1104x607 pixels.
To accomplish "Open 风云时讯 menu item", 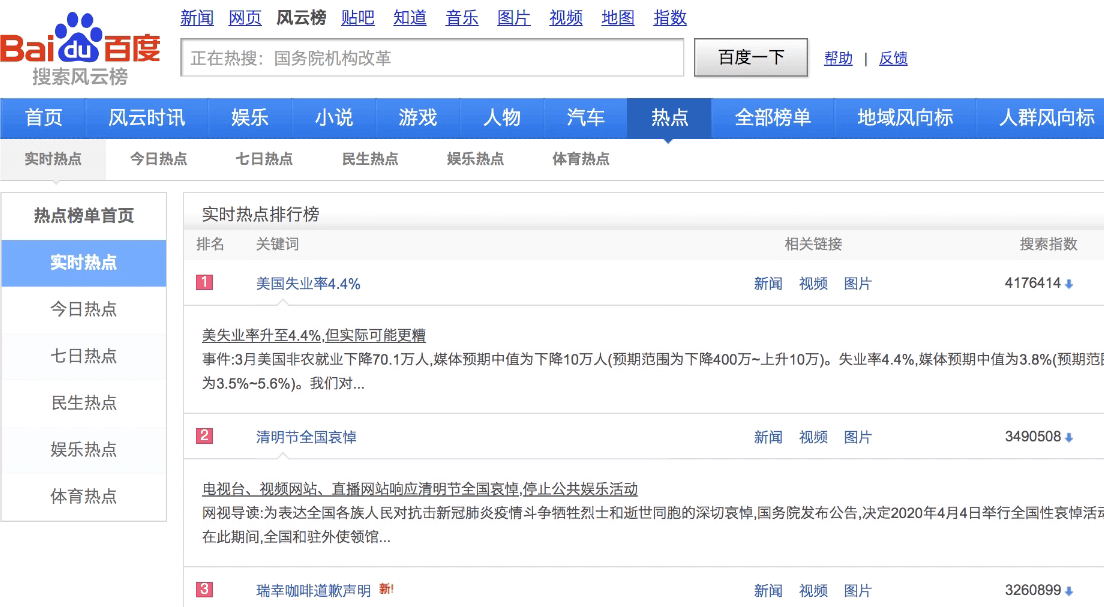I will pyautogui.click(x=146, y=118).
